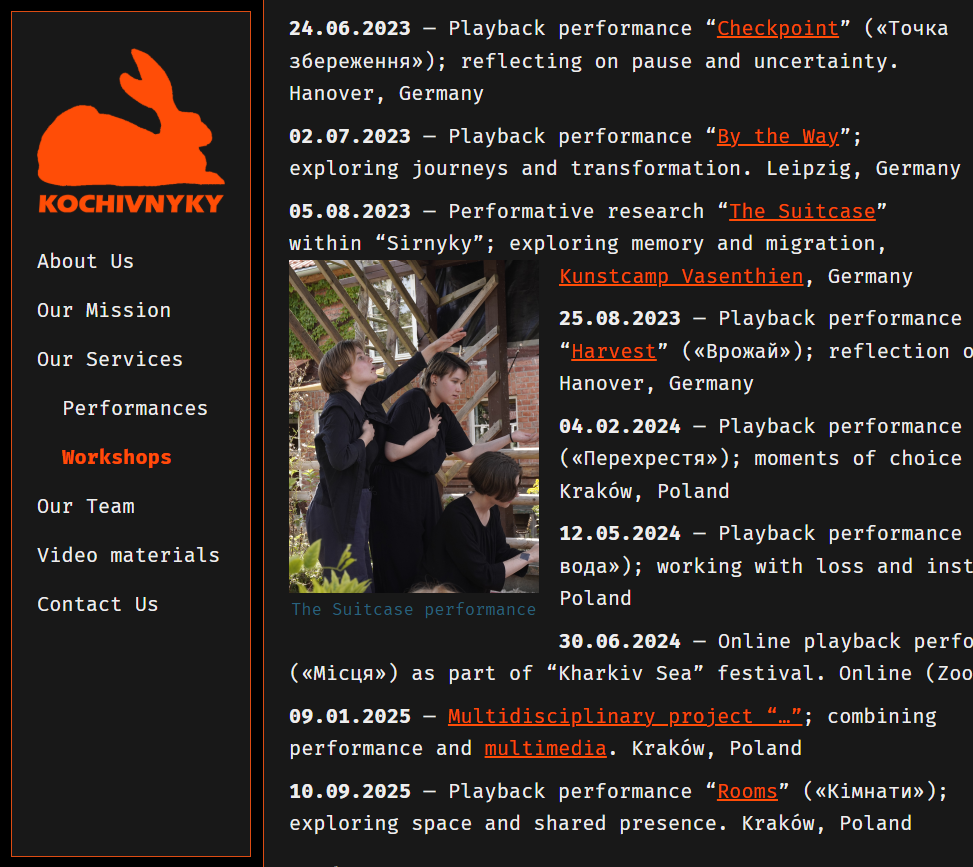This screenshot has height=867, width=973.
Task: Open the Multidisciplinary project link
Action: 625,717
